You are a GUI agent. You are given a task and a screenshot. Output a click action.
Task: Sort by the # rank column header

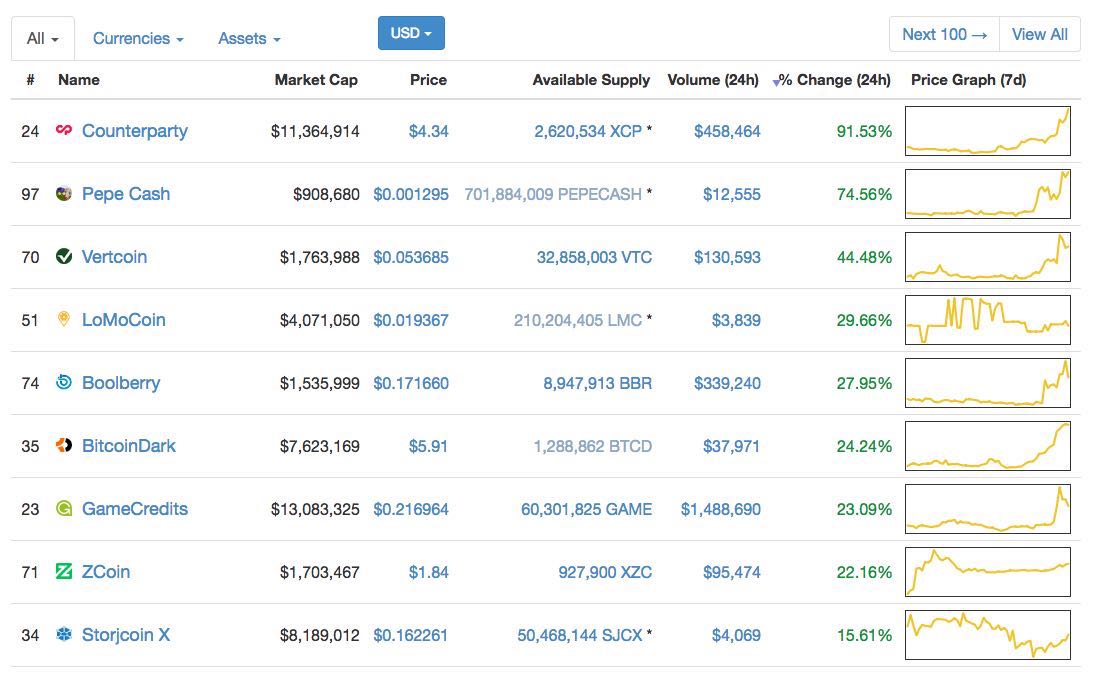(30, 80)
